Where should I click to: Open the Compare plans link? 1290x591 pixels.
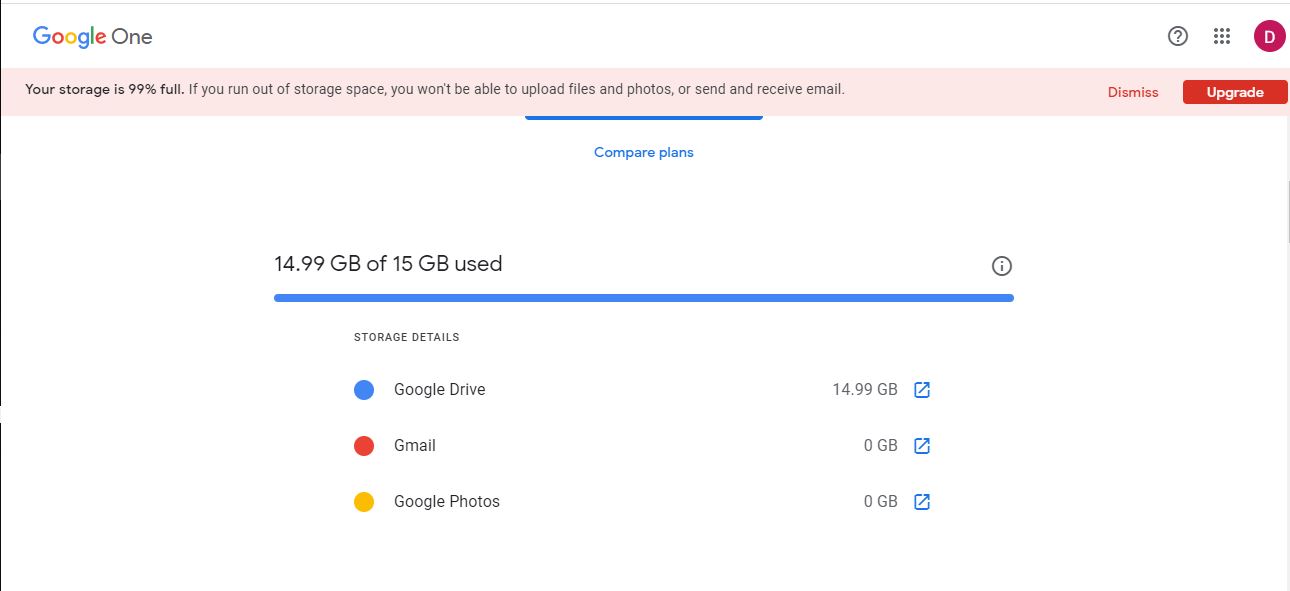pyautogui.click(x=643, y=152)
